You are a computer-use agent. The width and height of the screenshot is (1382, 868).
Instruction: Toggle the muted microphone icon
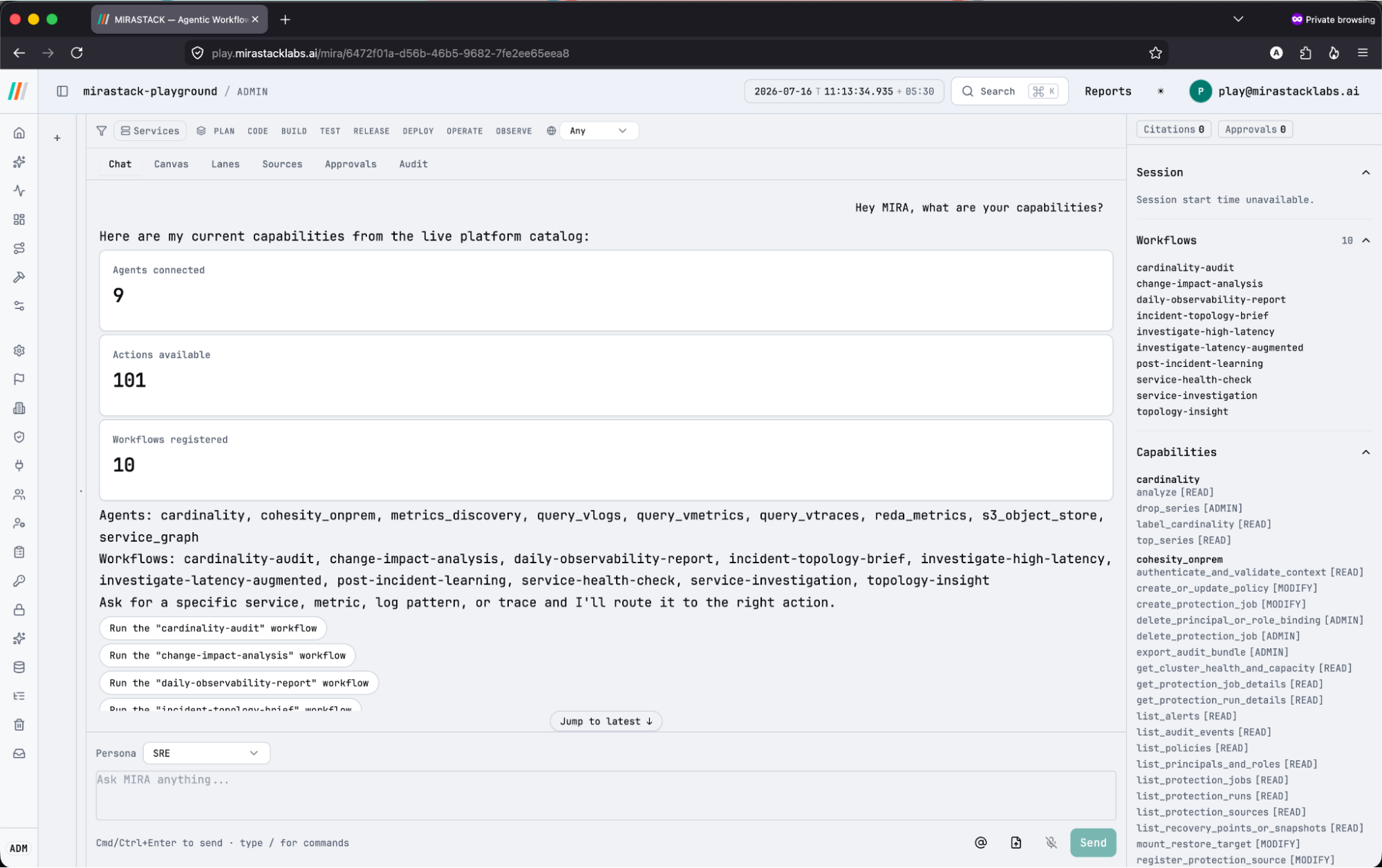(x=1051, y=842)
